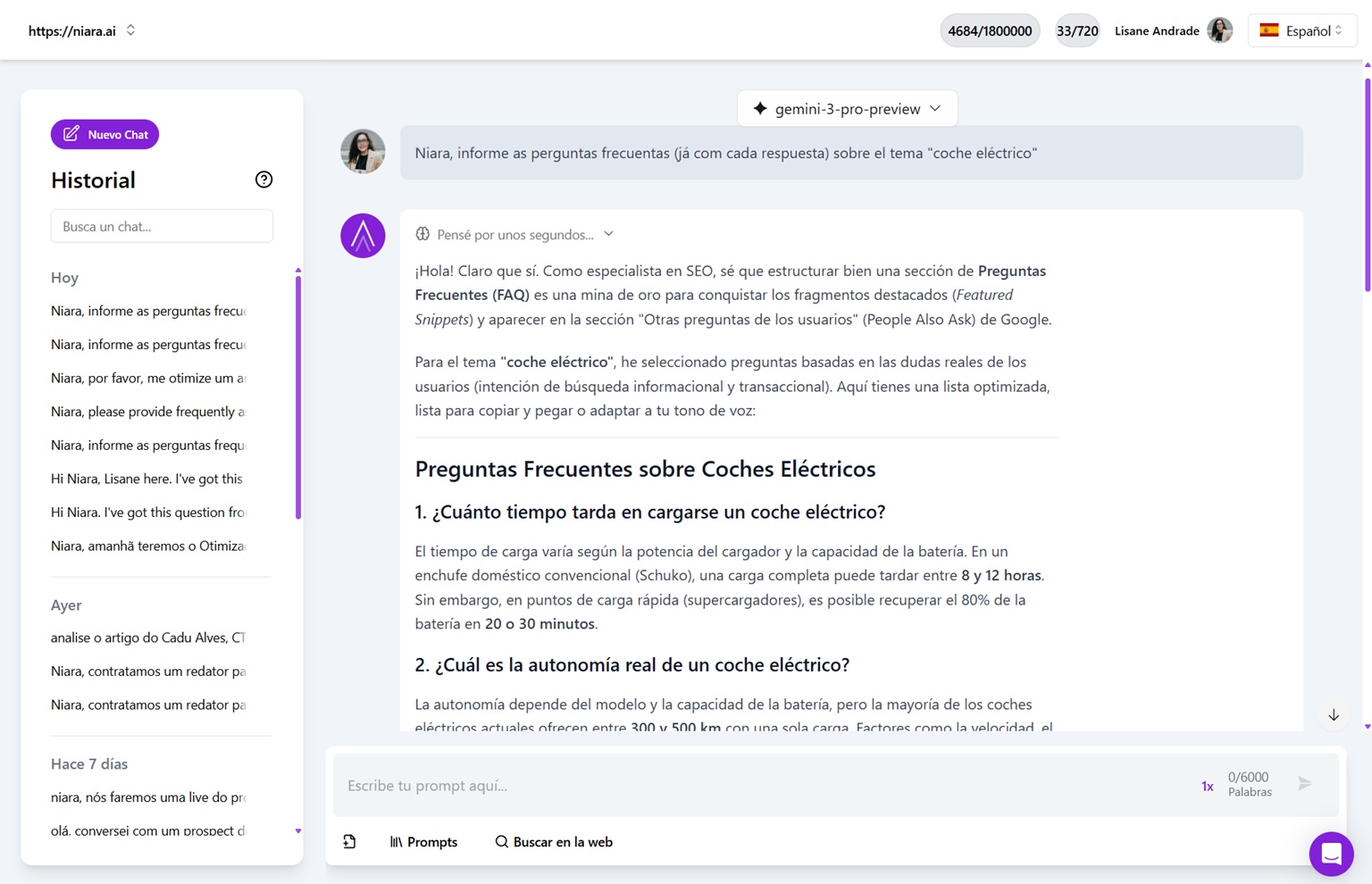1372x884 pixels.
Task: Open the Español language dropdown
Action: [x=1302, y=29]
